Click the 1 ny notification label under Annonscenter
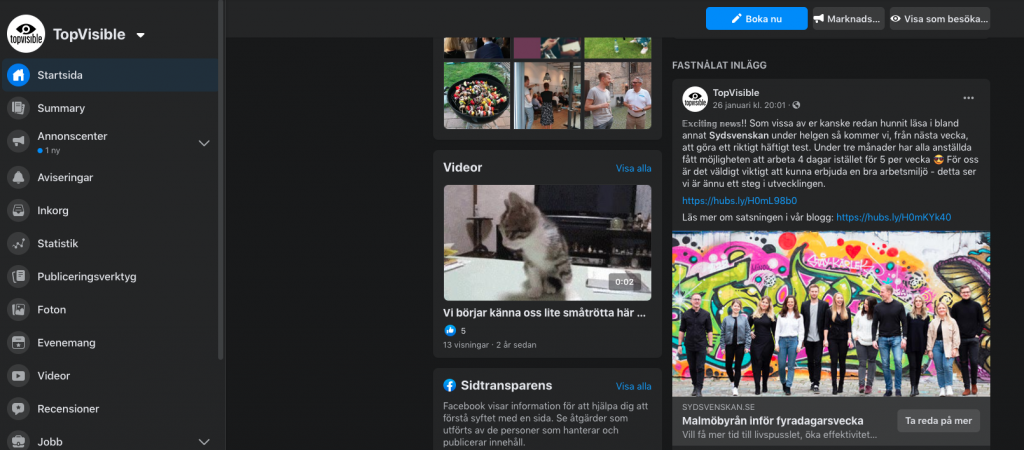Viewport: 1024px width, 450px height. (48, 150)
